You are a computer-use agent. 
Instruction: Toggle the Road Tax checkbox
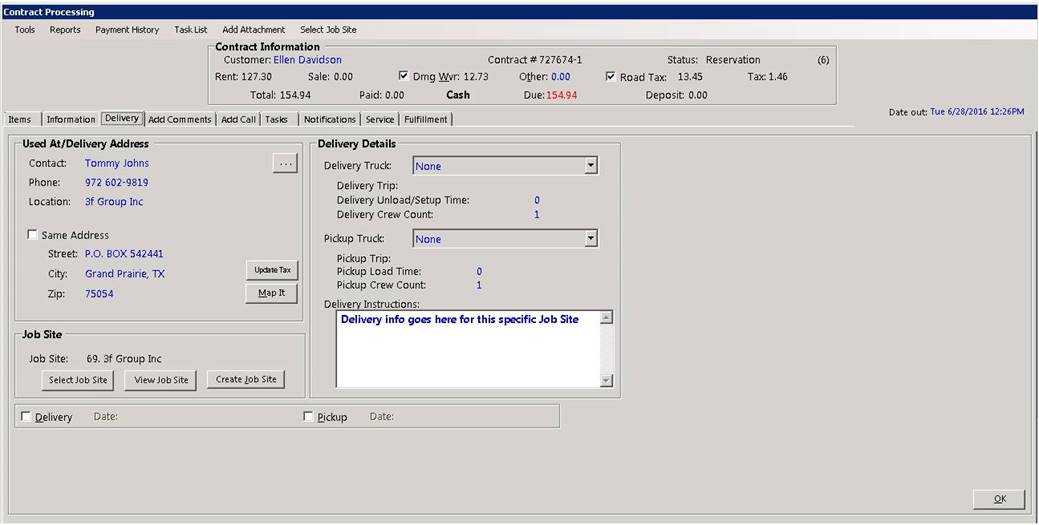(x=611, y=76)
